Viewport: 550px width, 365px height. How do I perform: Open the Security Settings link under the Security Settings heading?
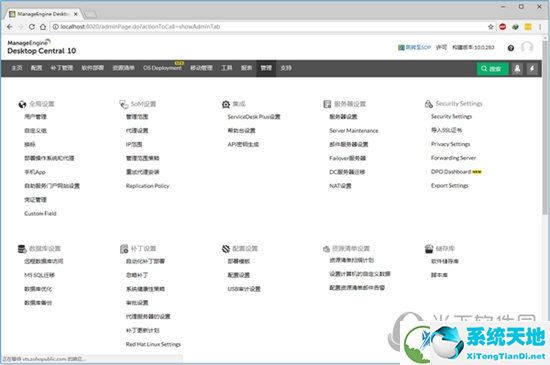pyautogui.click(x=451, y=116)
